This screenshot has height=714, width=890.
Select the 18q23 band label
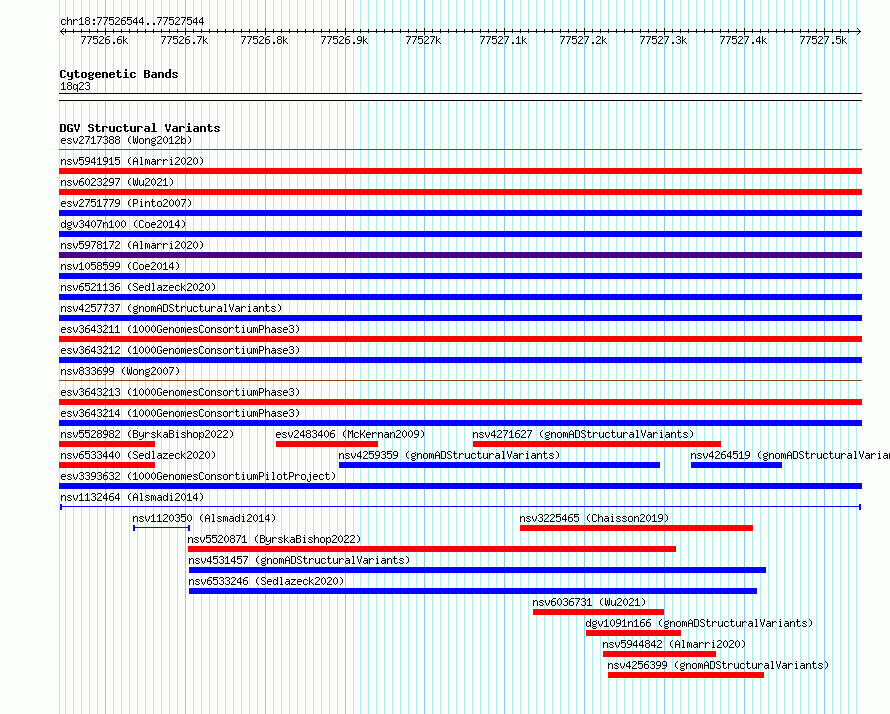coord(75,86)
